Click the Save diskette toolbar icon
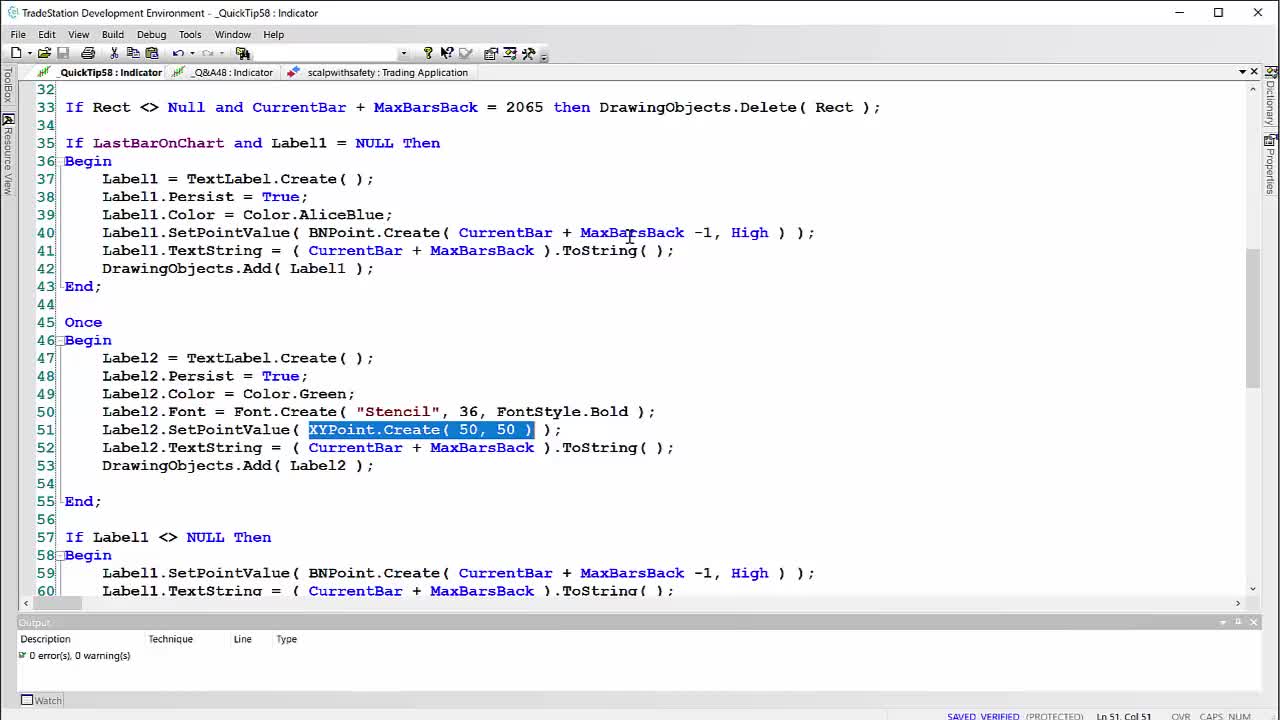 [63, 53]
